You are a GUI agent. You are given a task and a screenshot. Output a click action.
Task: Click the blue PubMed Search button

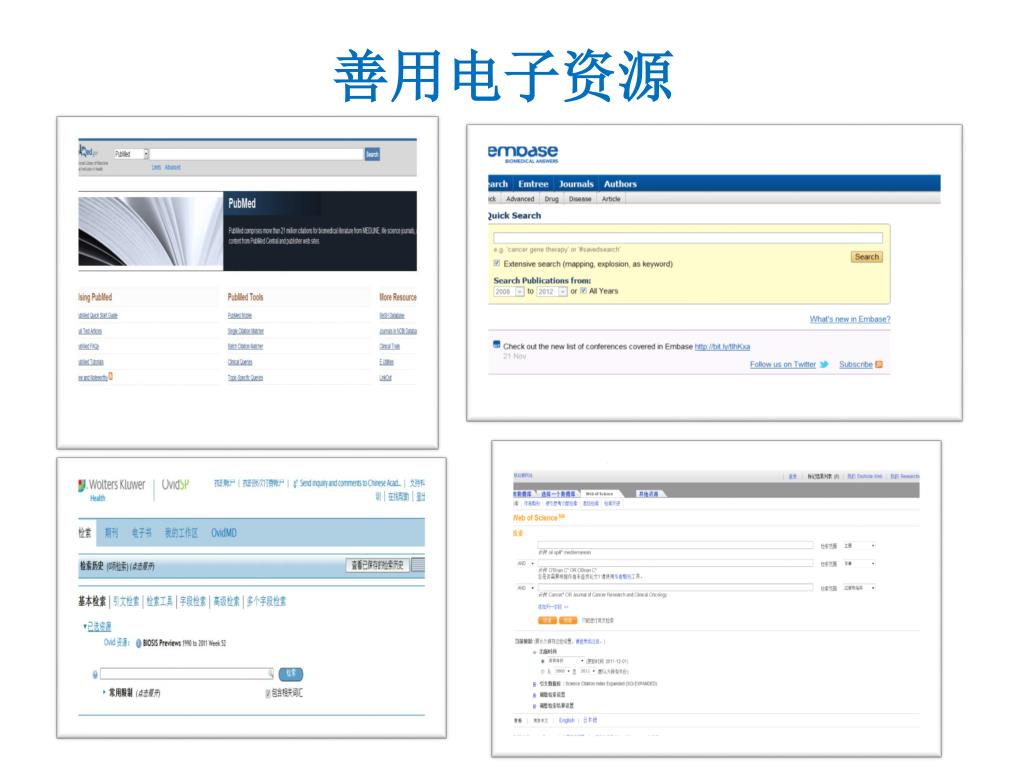[x=372, y=154]
